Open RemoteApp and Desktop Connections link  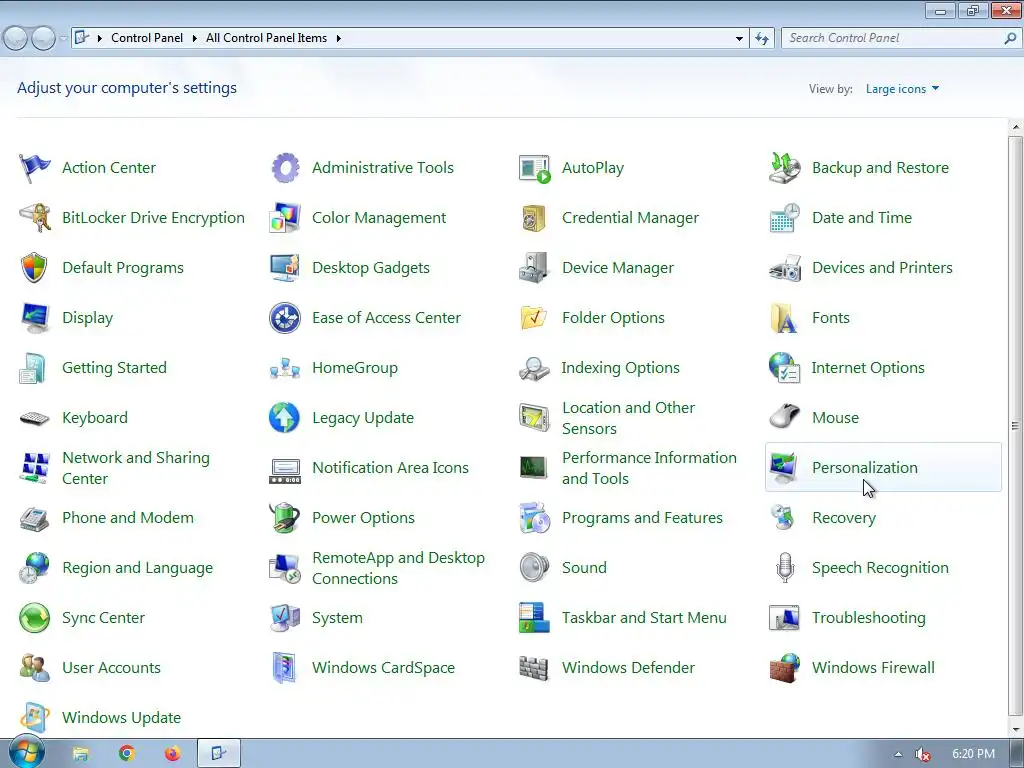[x=398, y=568]
